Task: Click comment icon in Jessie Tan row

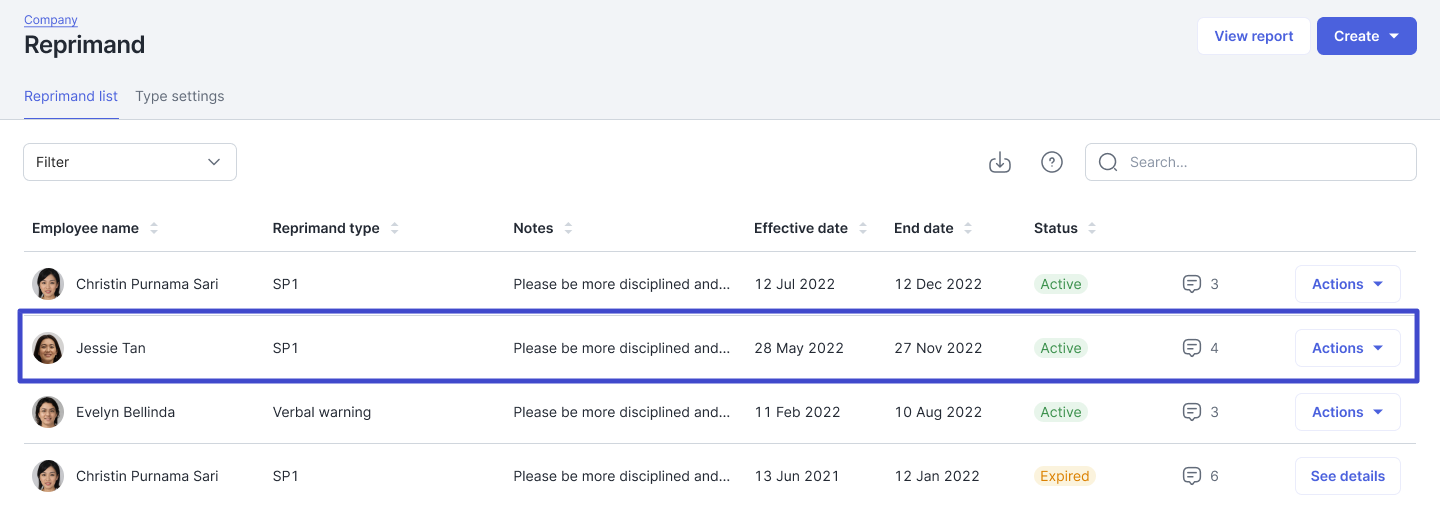Action: click(1191, 348)
